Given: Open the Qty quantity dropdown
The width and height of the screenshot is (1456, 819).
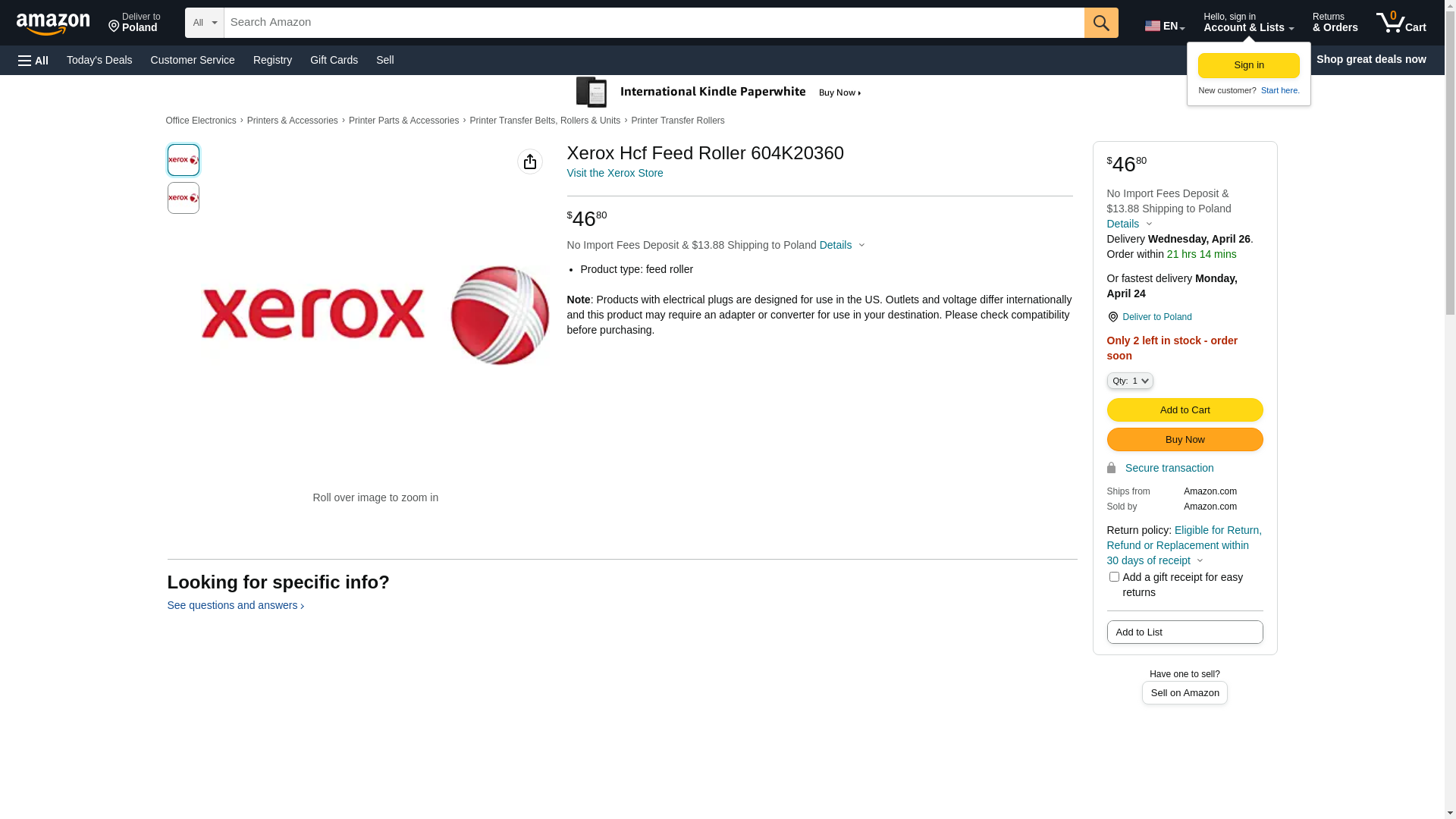Looking at the screenshot, I should coord(1129,381).
